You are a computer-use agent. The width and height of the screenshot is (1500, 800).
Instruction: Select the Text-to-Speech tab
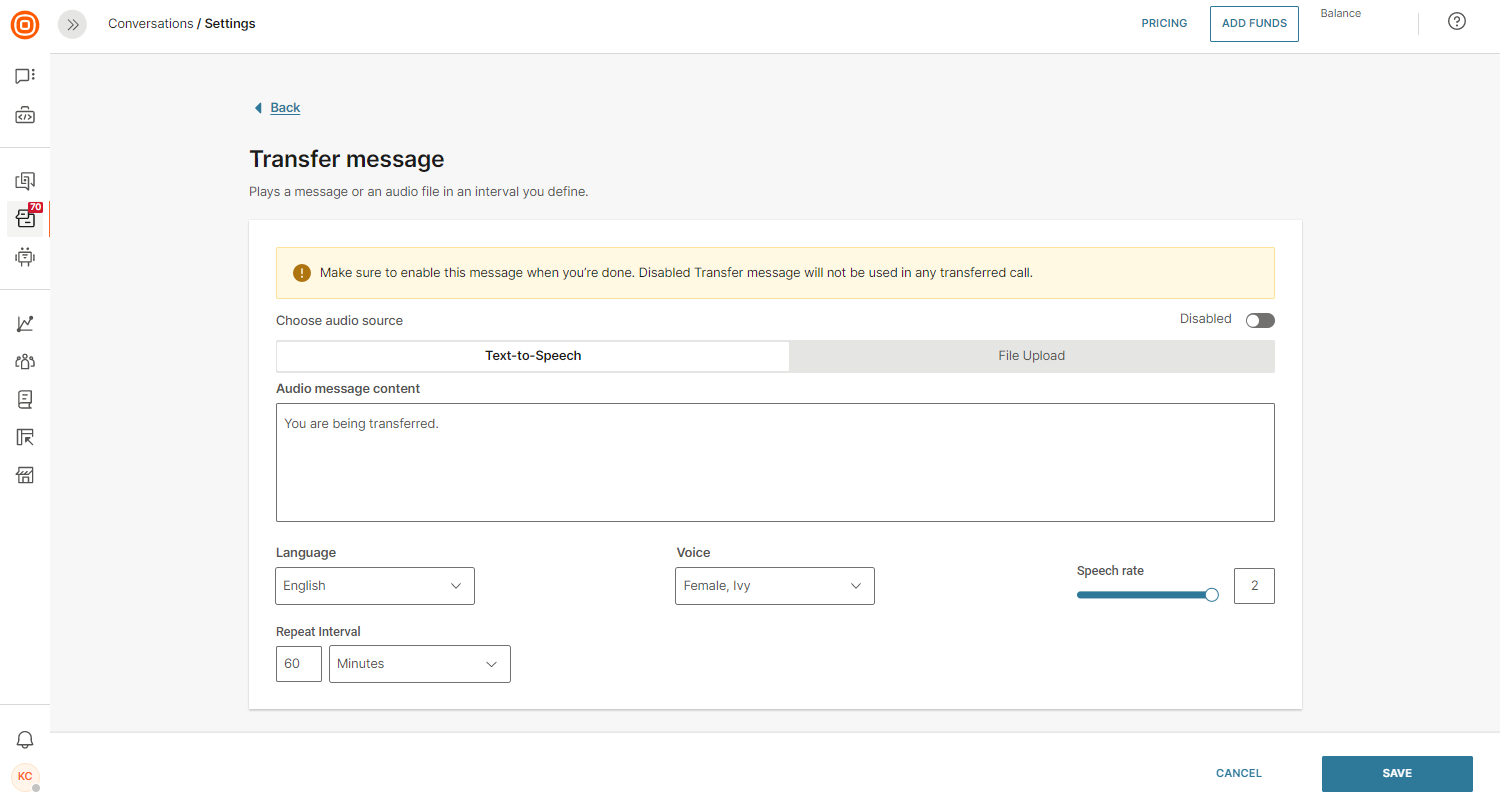[533, 356]
